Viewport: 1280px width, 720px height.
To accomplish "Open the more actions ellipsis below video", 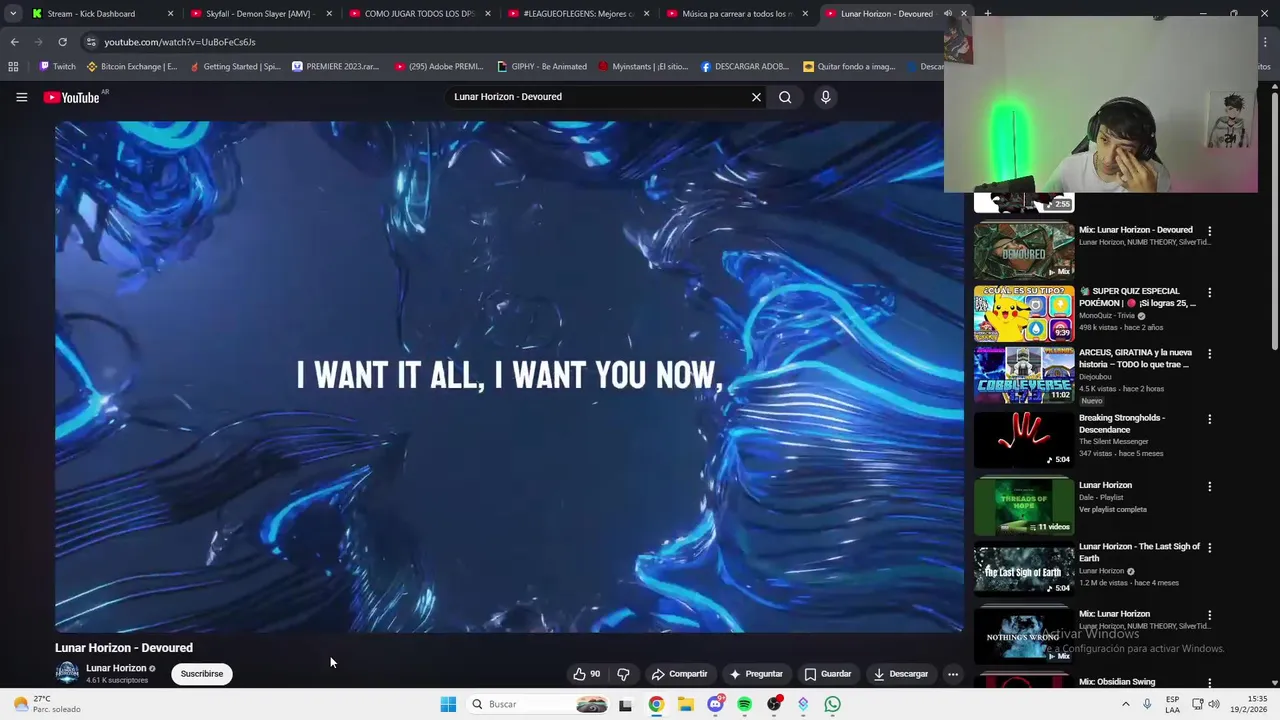I will coord(953,674).
